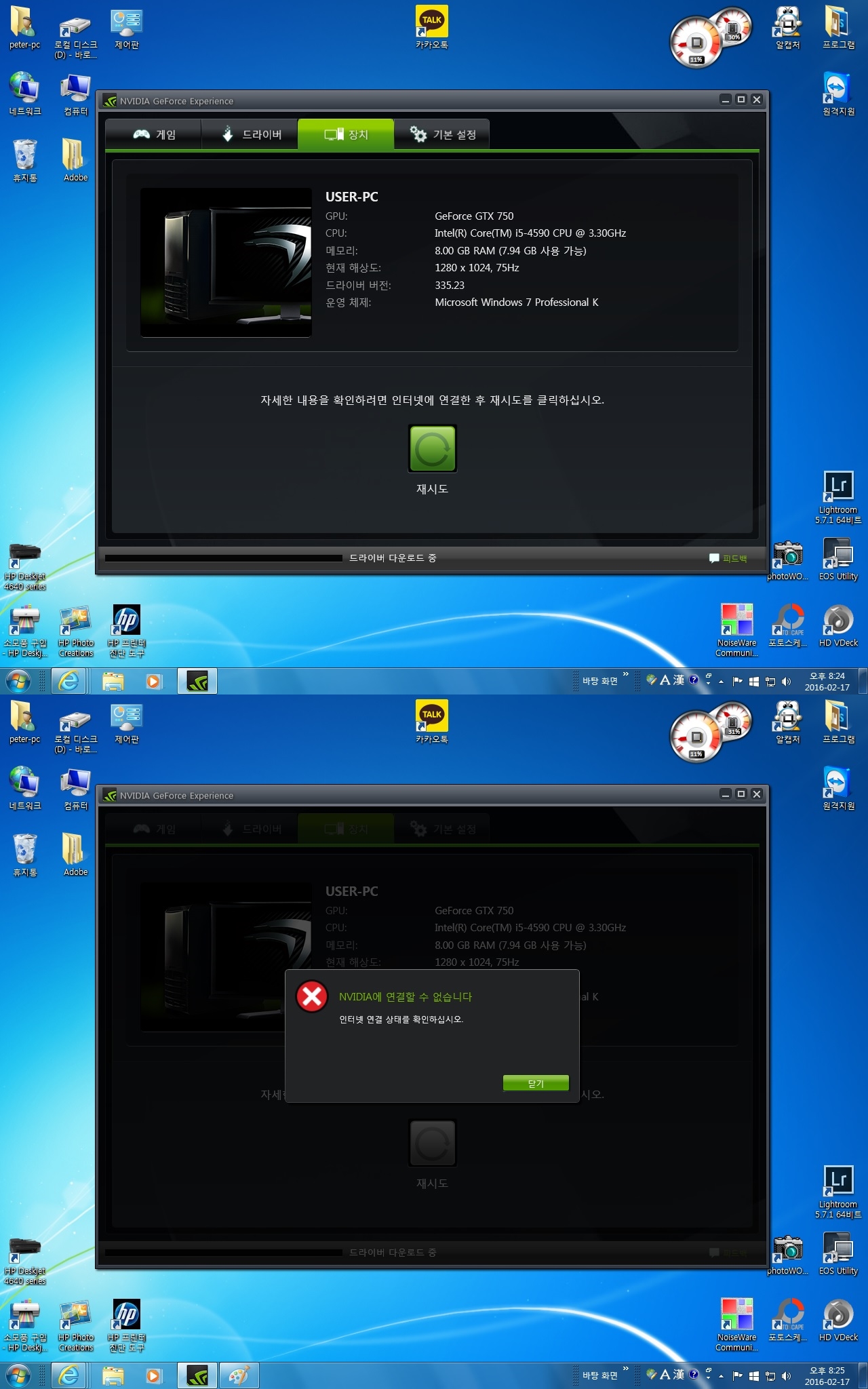Open peter-pc folder icon on upper desktop
868x1389 pixels.
point(24,28)
